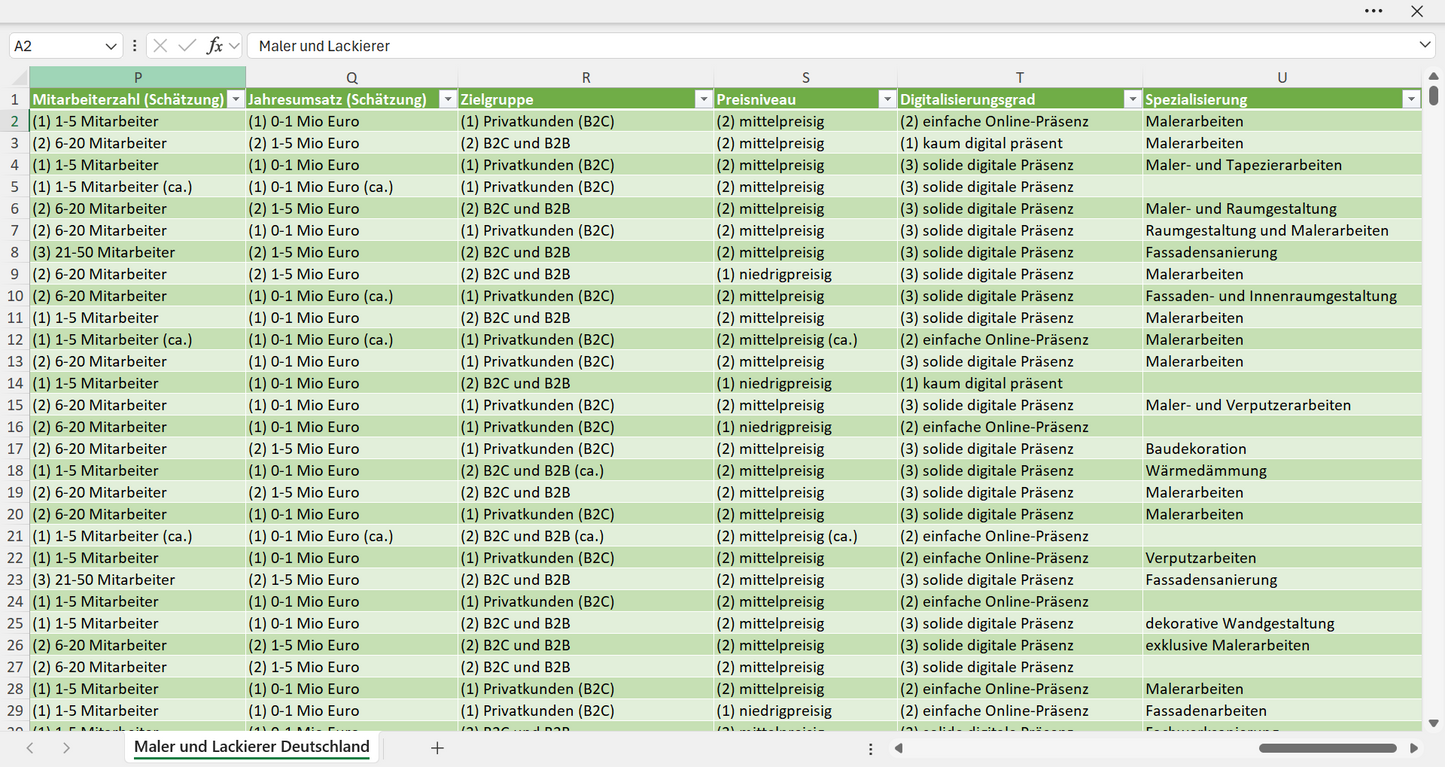
Task: Click 'Maler- und Raumgestaltung' cell
Action: [x=1282, y=209]
